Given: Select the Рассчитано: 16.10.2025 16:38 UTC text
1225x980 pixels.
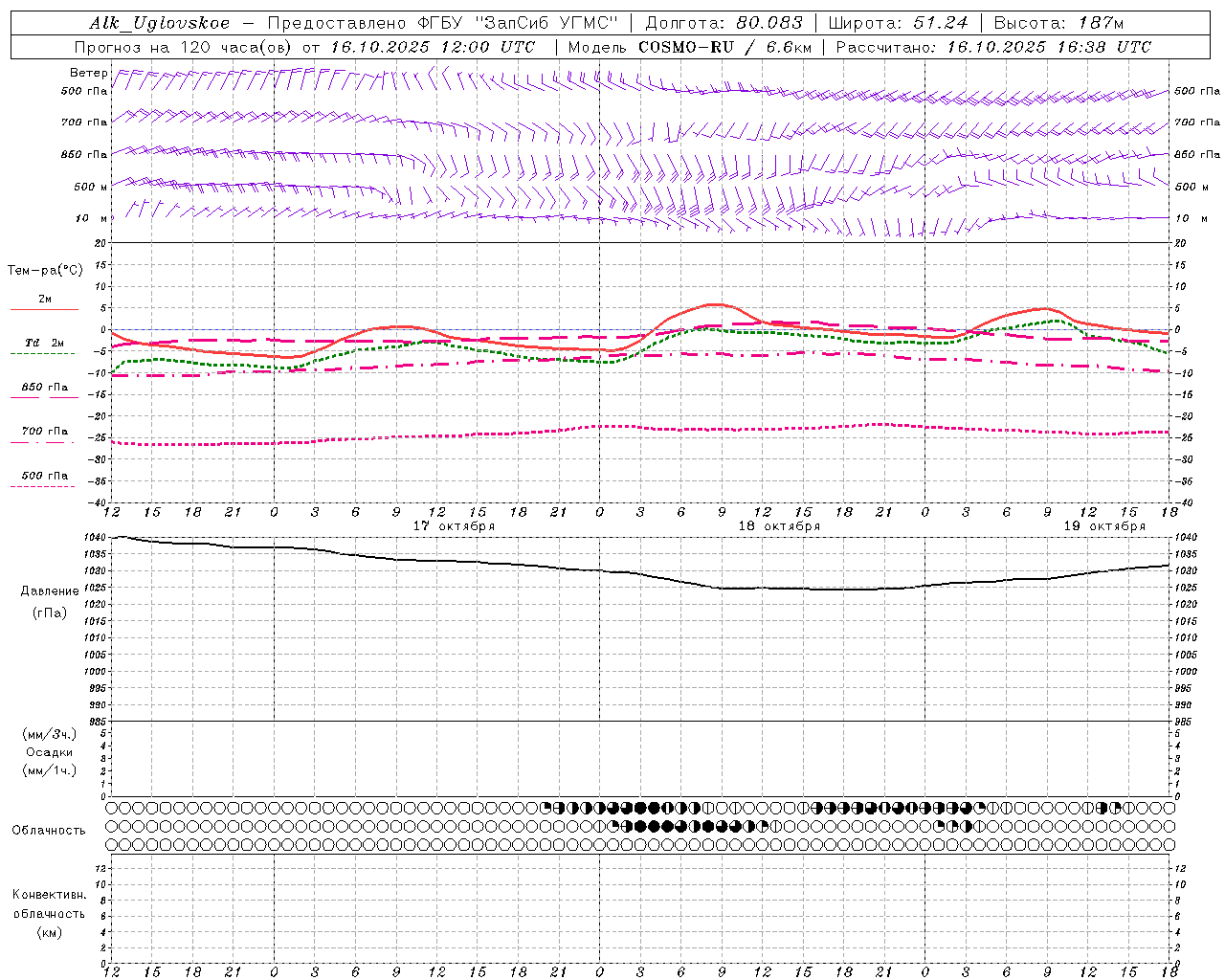Looking at the screenshot, I should (993, 47).
